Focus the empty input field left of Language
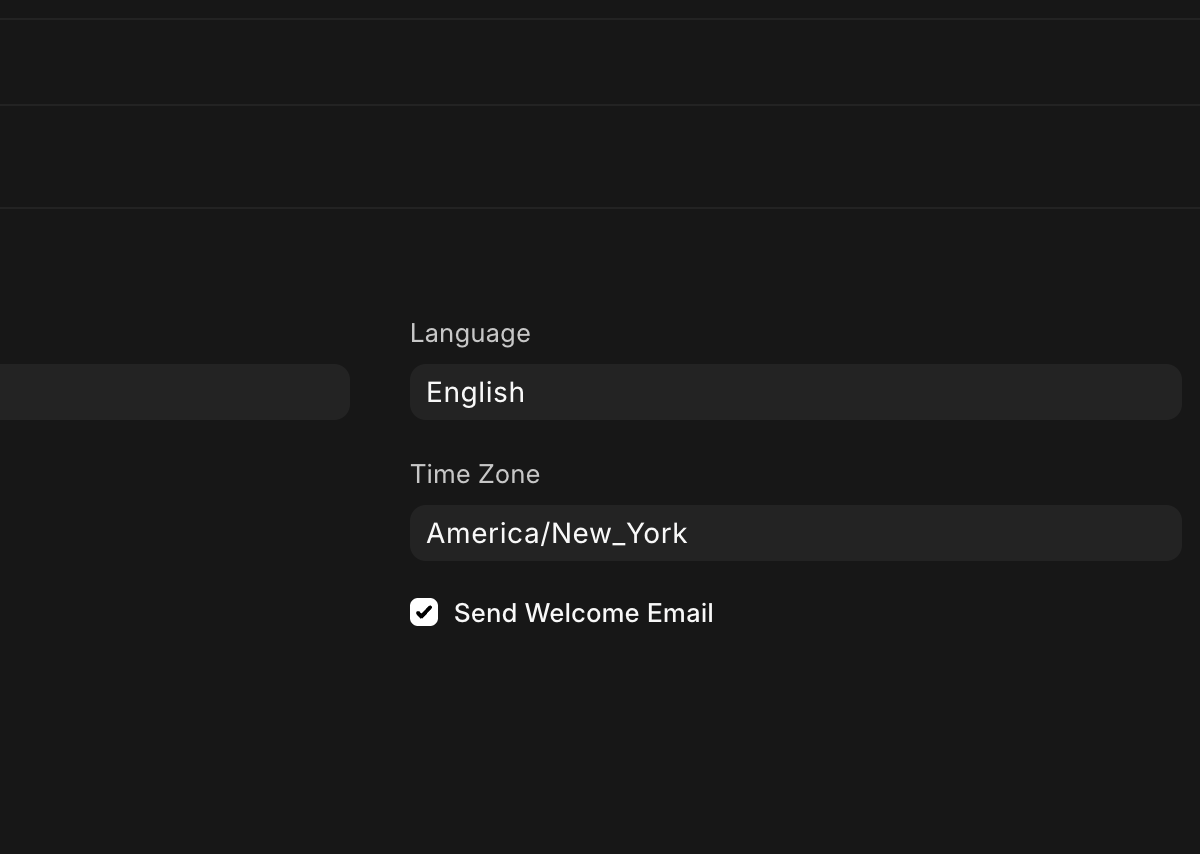1200x854 pixels. (x=170, y=392)
